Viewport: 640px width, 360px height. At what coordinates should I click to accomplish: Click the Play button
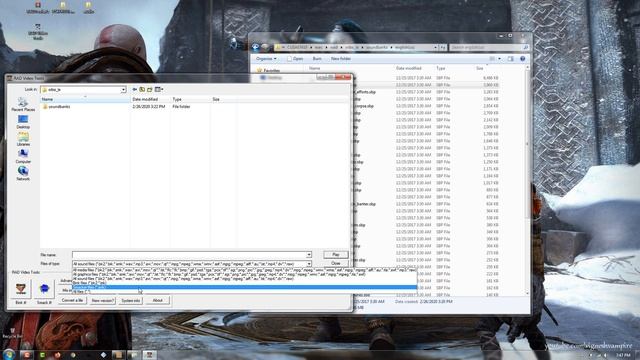336,255
